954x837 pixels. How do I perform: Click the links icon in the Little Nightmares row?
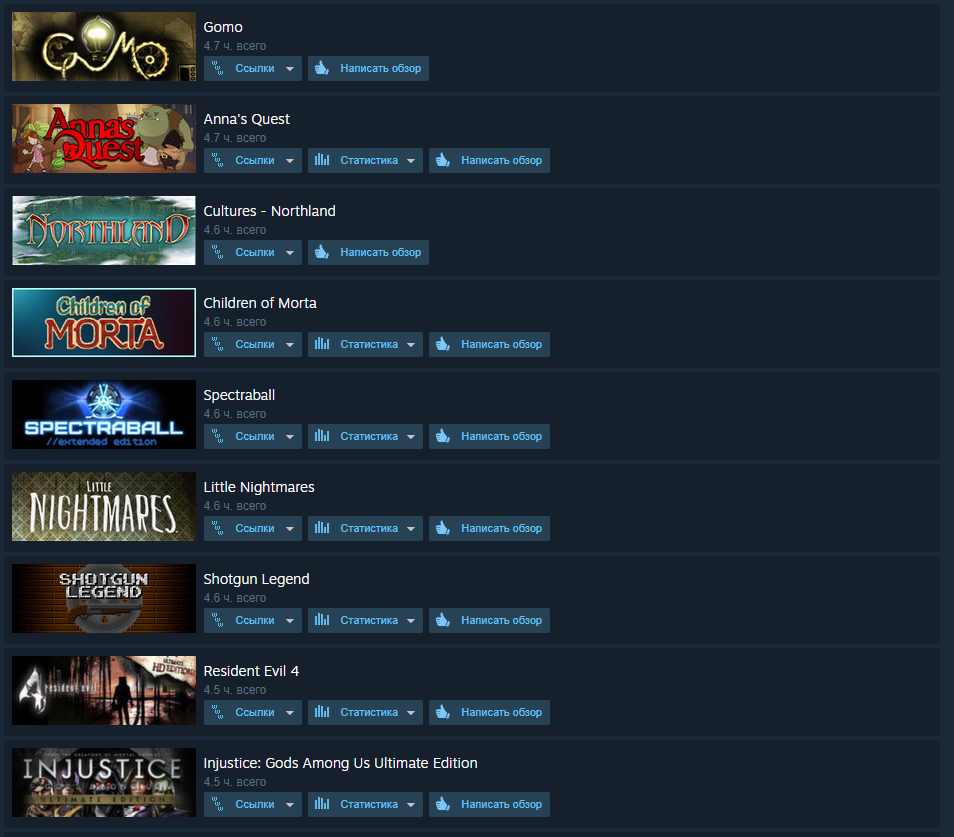tap(217, 528)
